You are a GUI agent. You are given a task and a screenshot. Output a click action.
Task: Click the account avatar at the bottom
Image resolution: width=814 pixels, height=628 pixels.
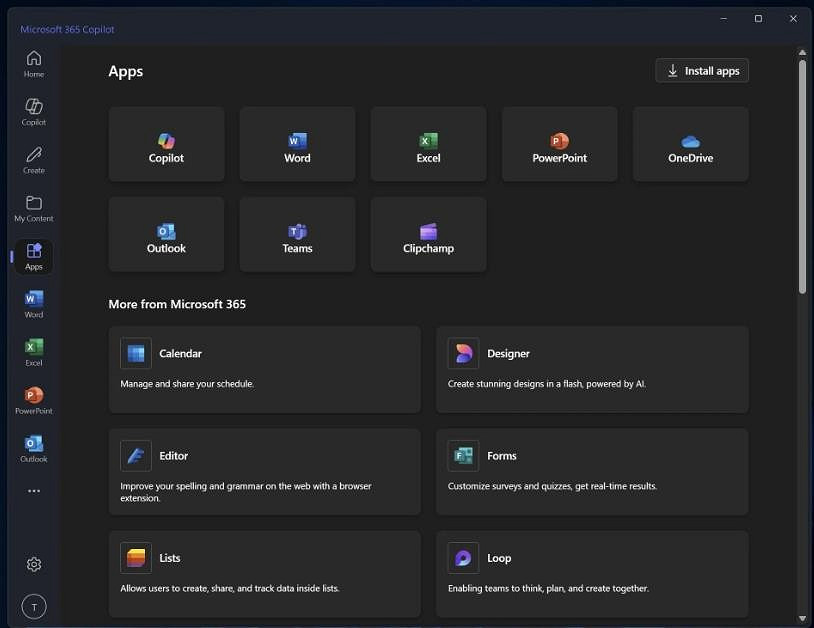click(x=33, y=606)
